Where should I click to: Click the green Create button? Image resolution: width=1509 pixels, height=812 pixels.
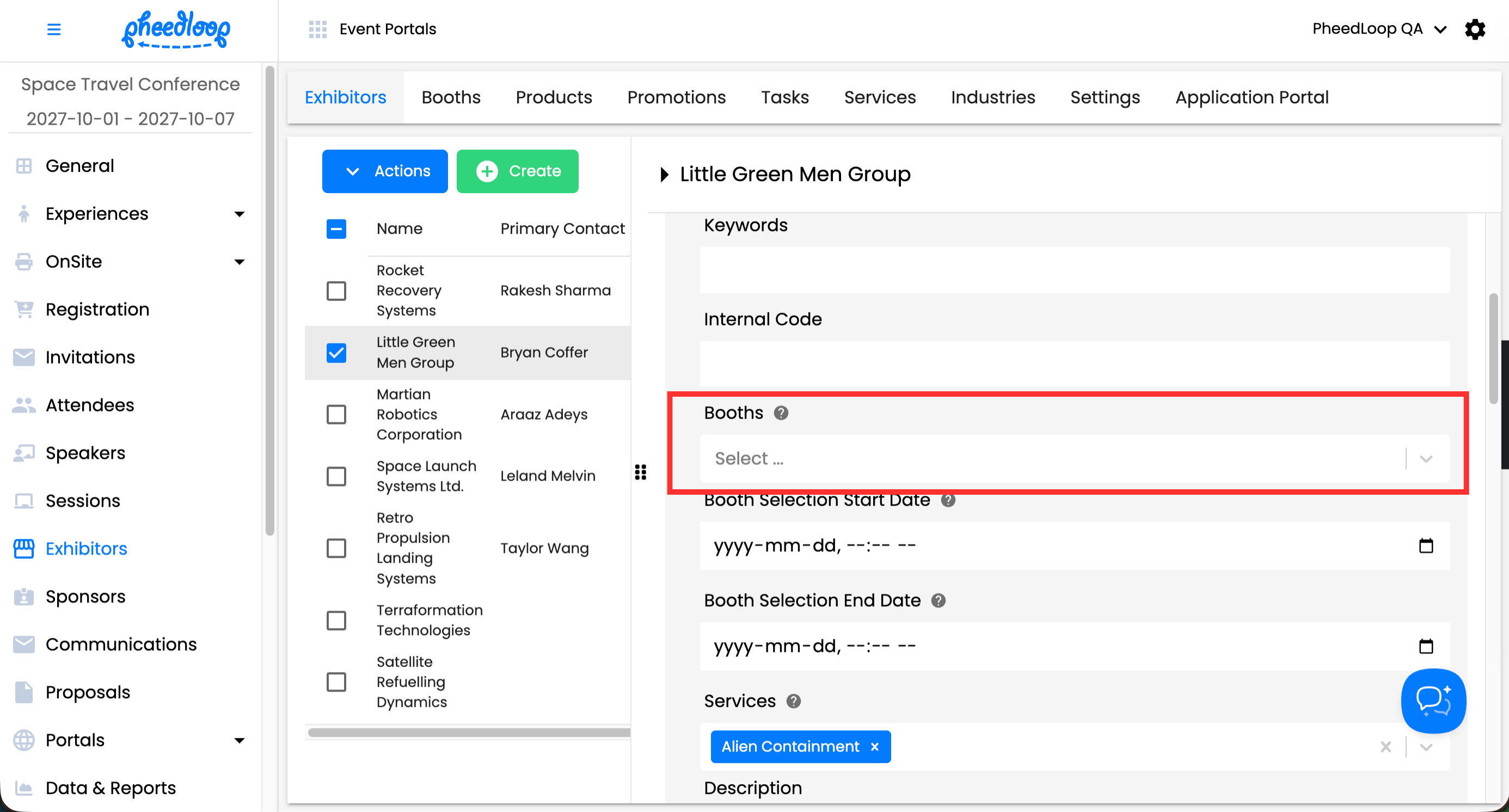[x=517, y=171]
